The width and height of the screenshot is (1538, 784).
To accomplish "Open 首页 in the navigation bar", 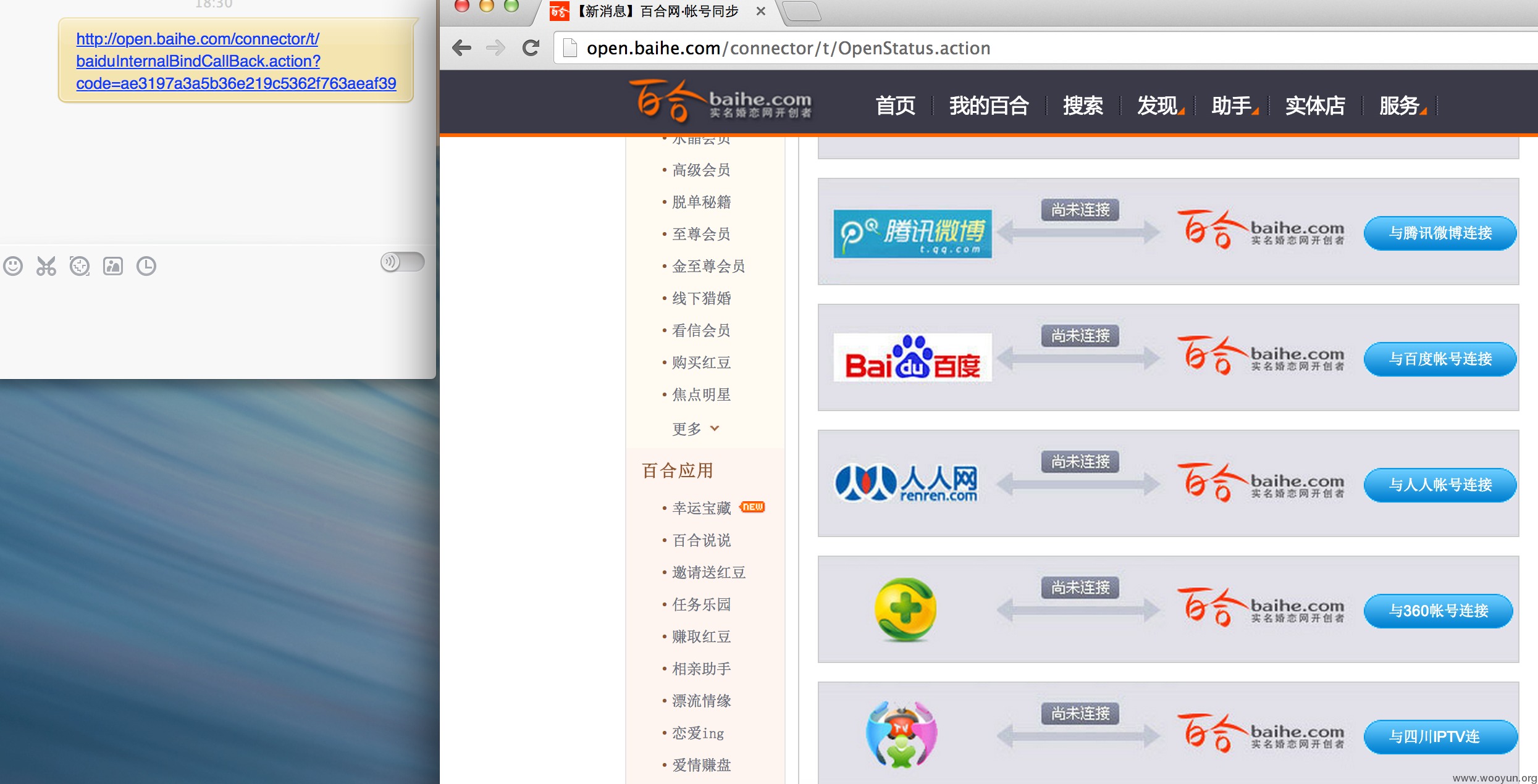I will 895,106.
